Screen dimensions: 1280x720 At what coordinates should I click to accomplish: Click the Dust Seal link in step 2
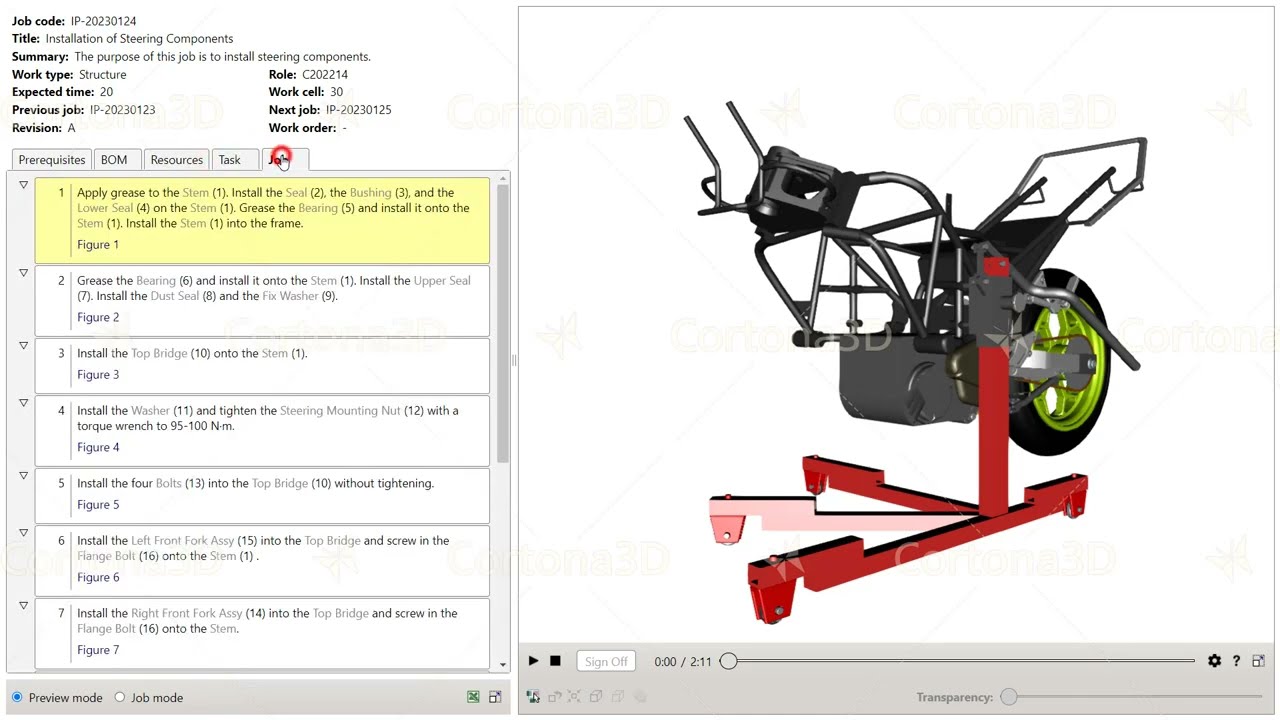(x=175, y=296)
